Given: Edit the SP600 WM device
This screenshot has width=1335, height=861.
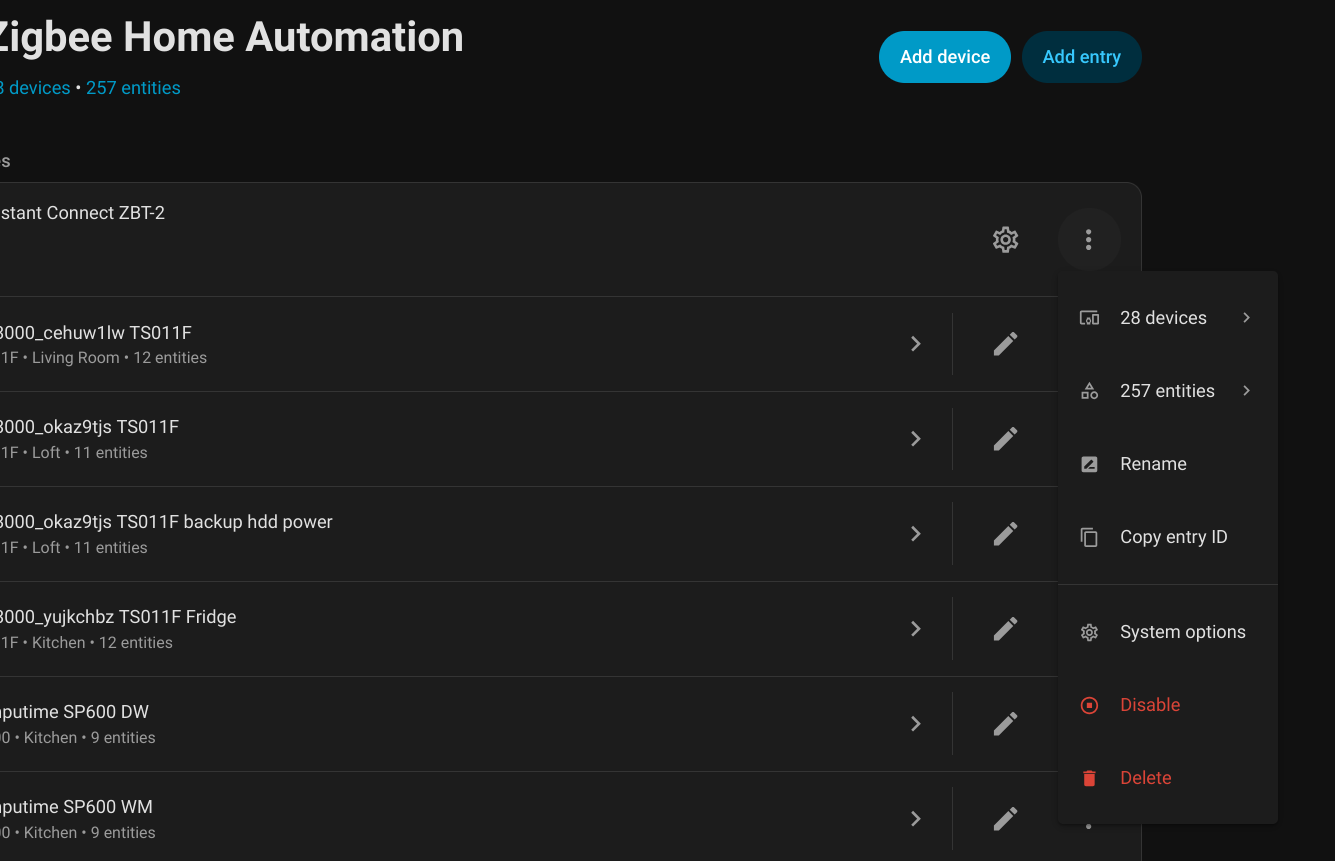Looking at the screenshot, I should coord(1004,818).
